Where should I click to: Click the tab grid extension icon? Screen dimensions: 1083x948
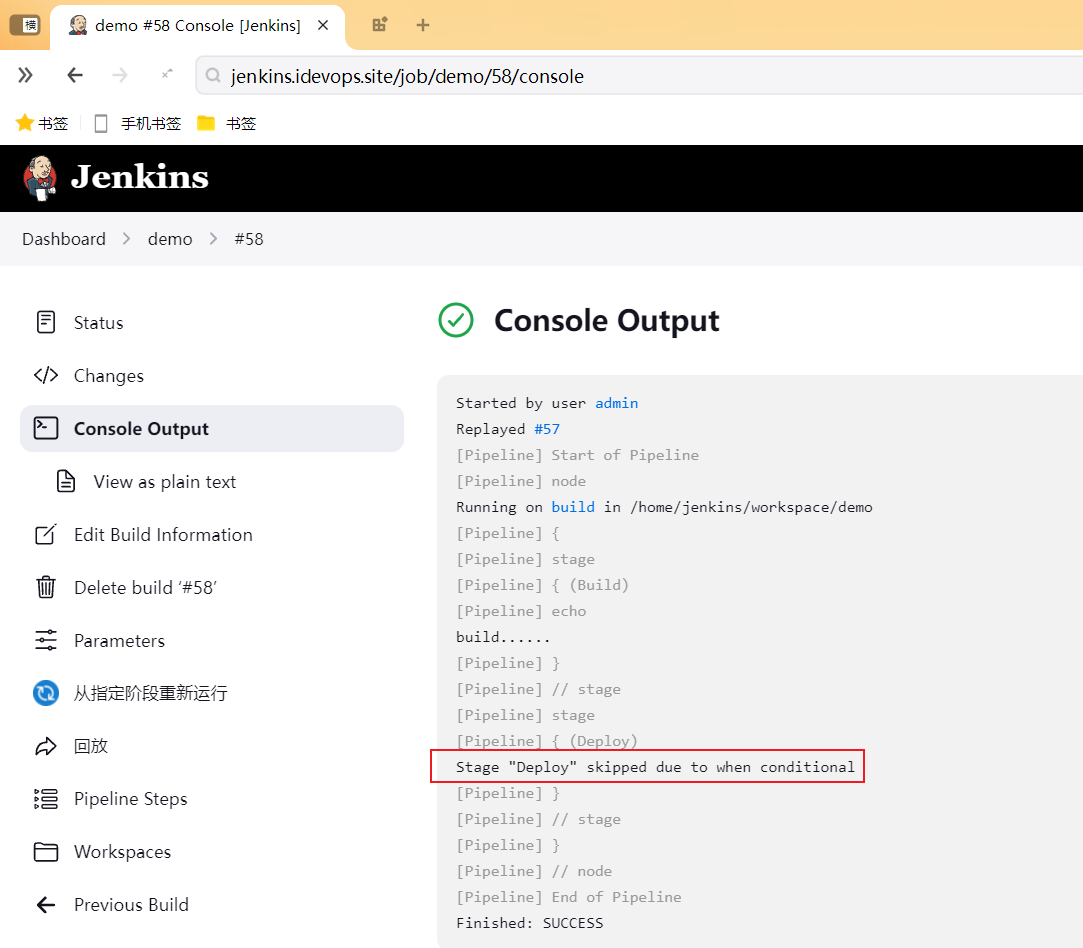380,25
